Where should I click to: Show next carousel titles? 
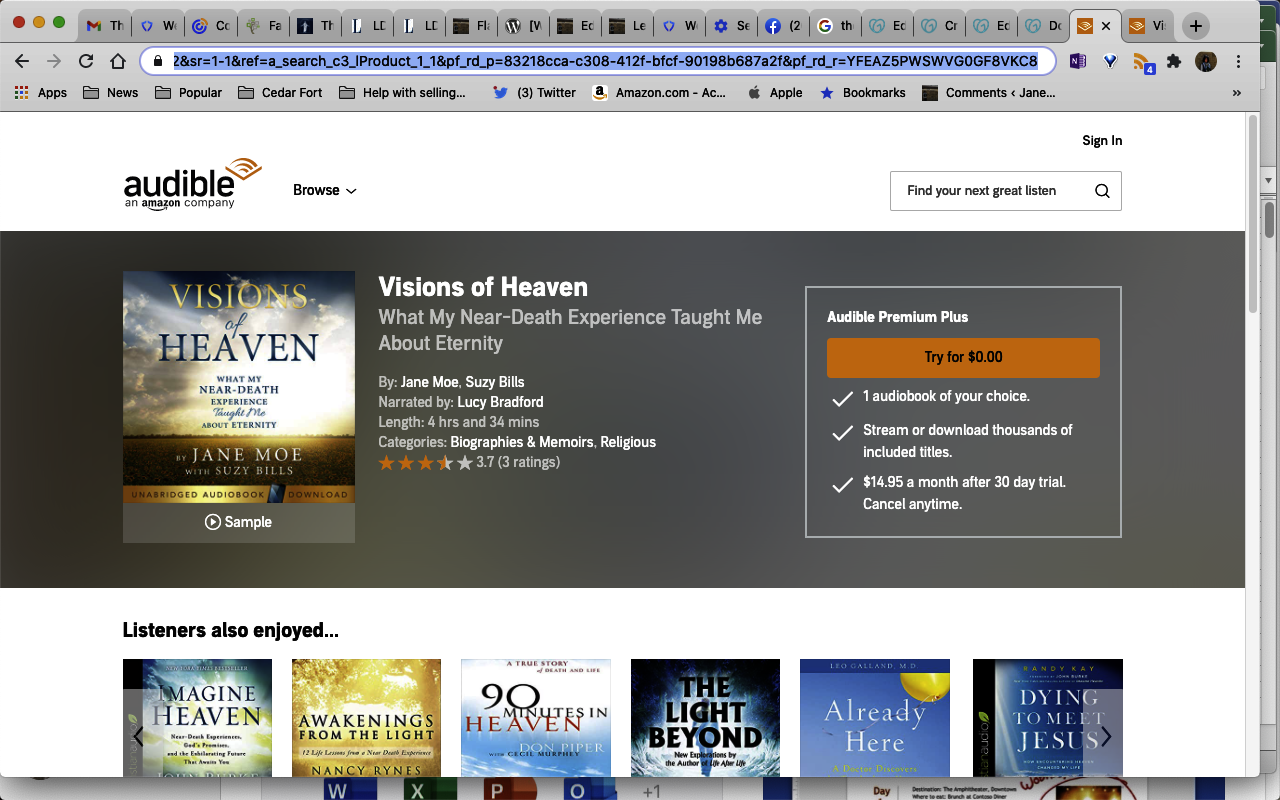pyautogui.click(x=1107, y=737)
